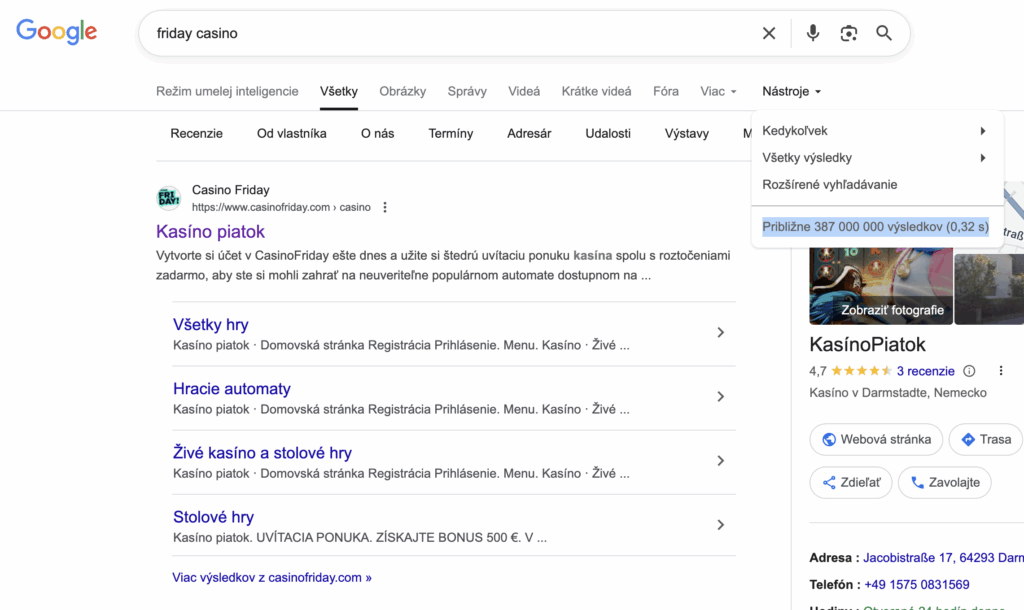The width and height of the screenshot is (1024, 610).
Task: Switch to the Videá tab
Action: coord(524,91)
